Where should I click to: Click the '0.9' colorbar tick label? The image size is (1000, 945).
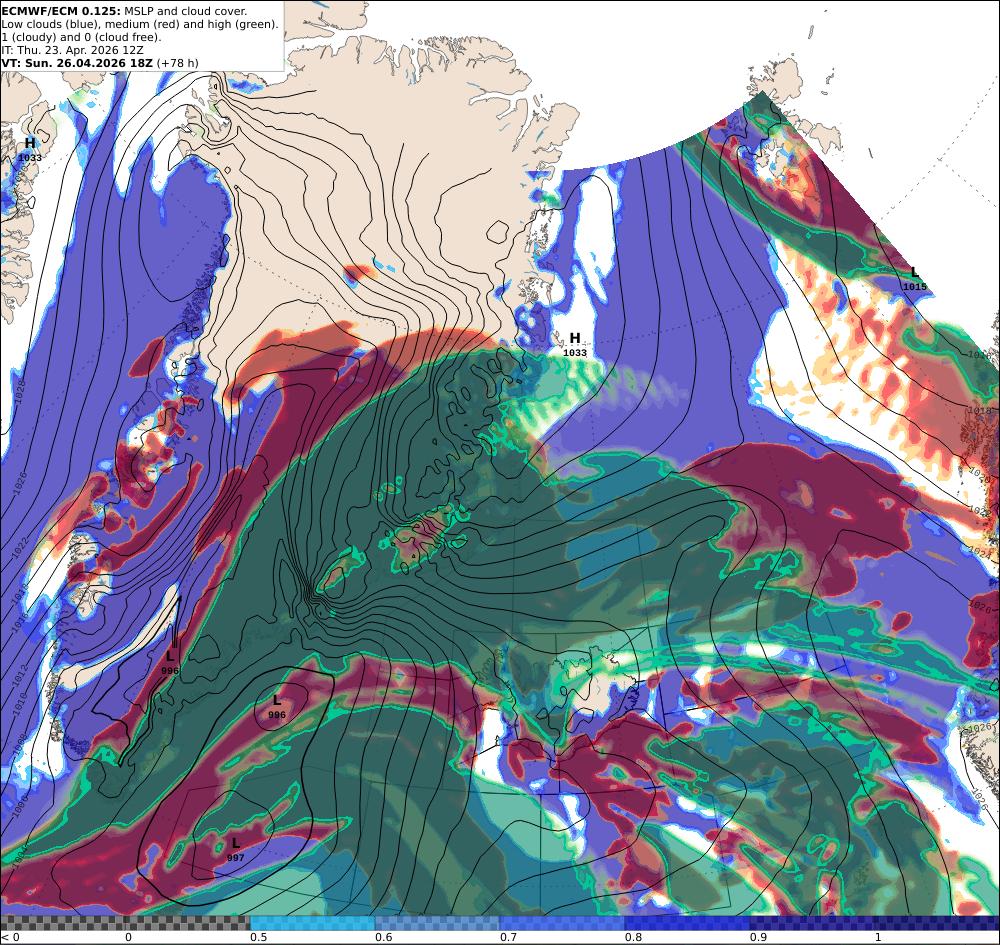click(758, 937)
